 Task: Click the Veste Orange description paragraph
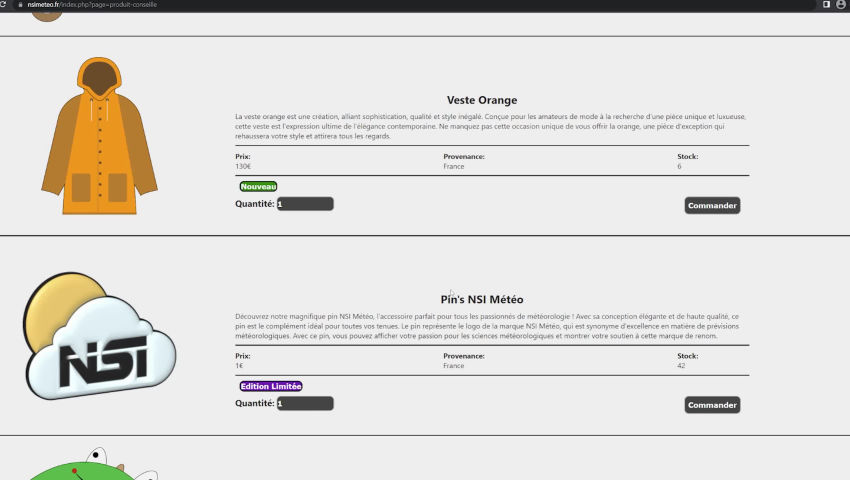pos(490,126)
